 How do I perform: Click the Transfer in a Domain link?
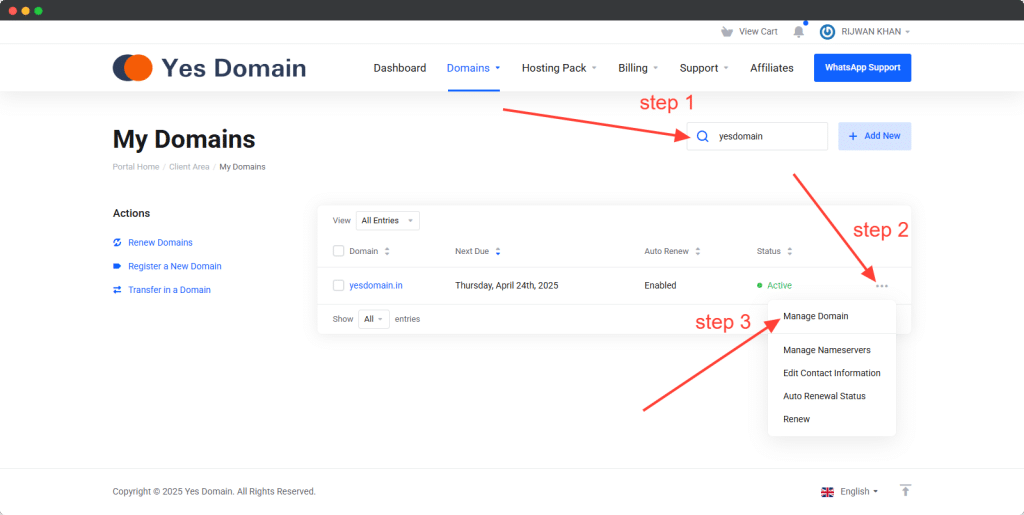point(169,290)
